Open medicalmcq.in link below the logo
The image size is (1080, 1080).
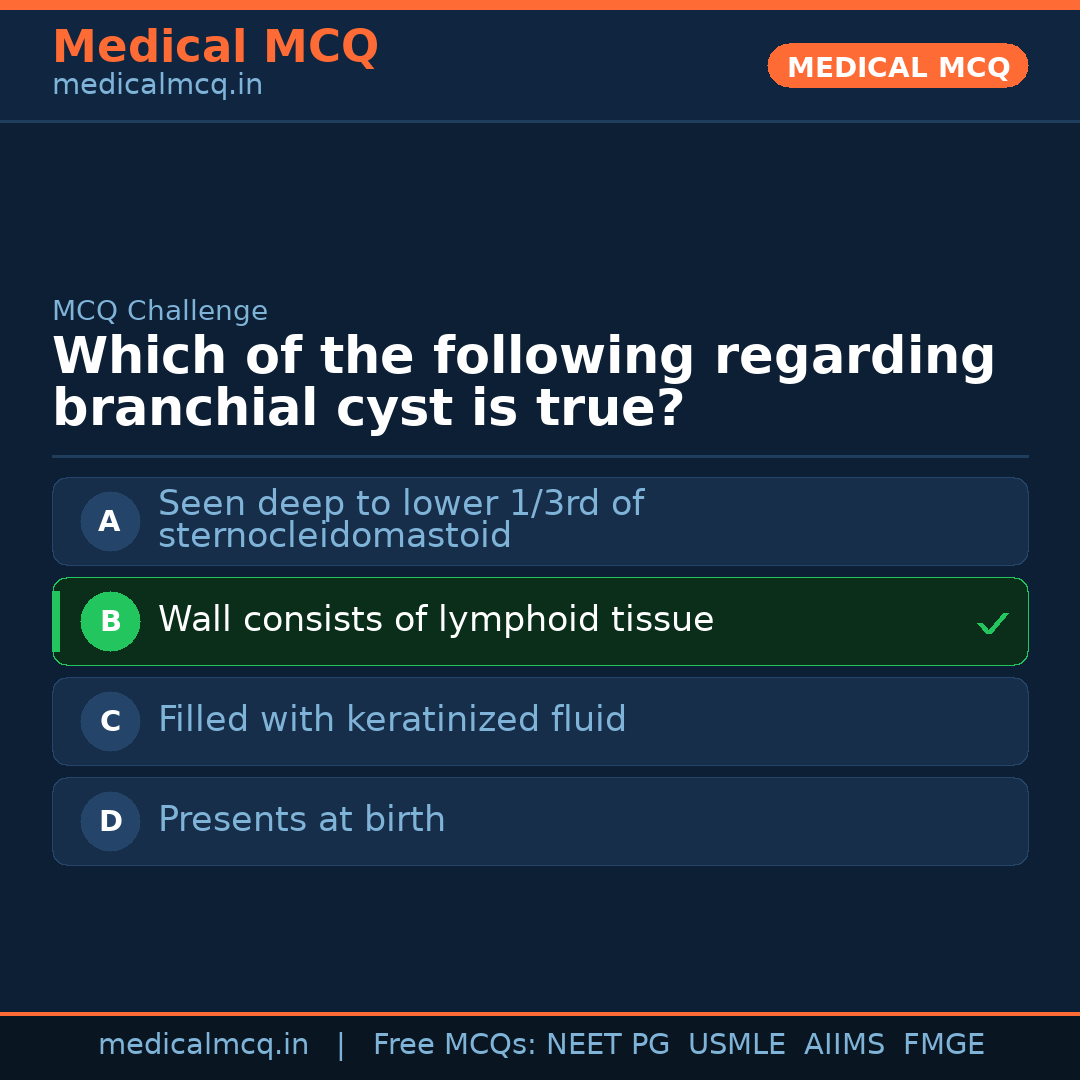157,84
